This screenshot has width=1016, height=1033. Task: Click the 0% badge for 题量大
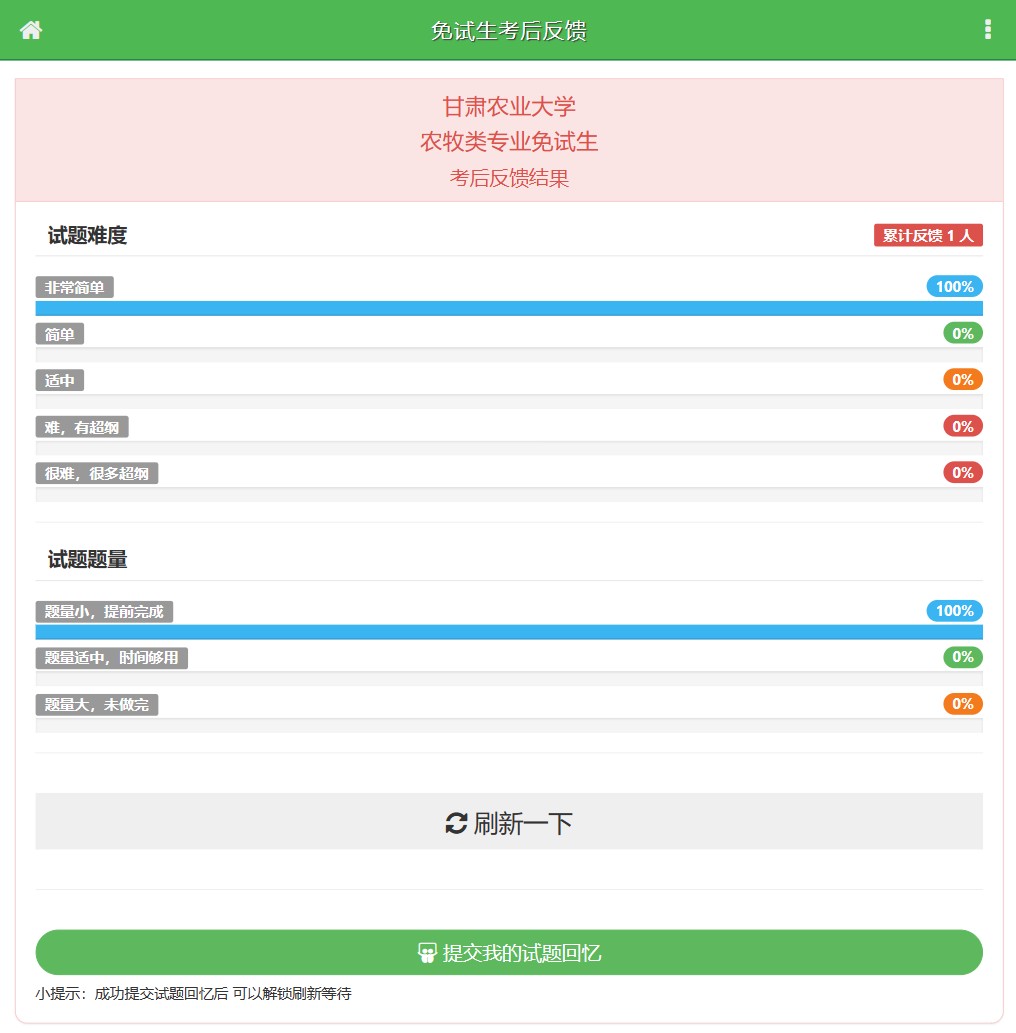(x=963, y=704)
